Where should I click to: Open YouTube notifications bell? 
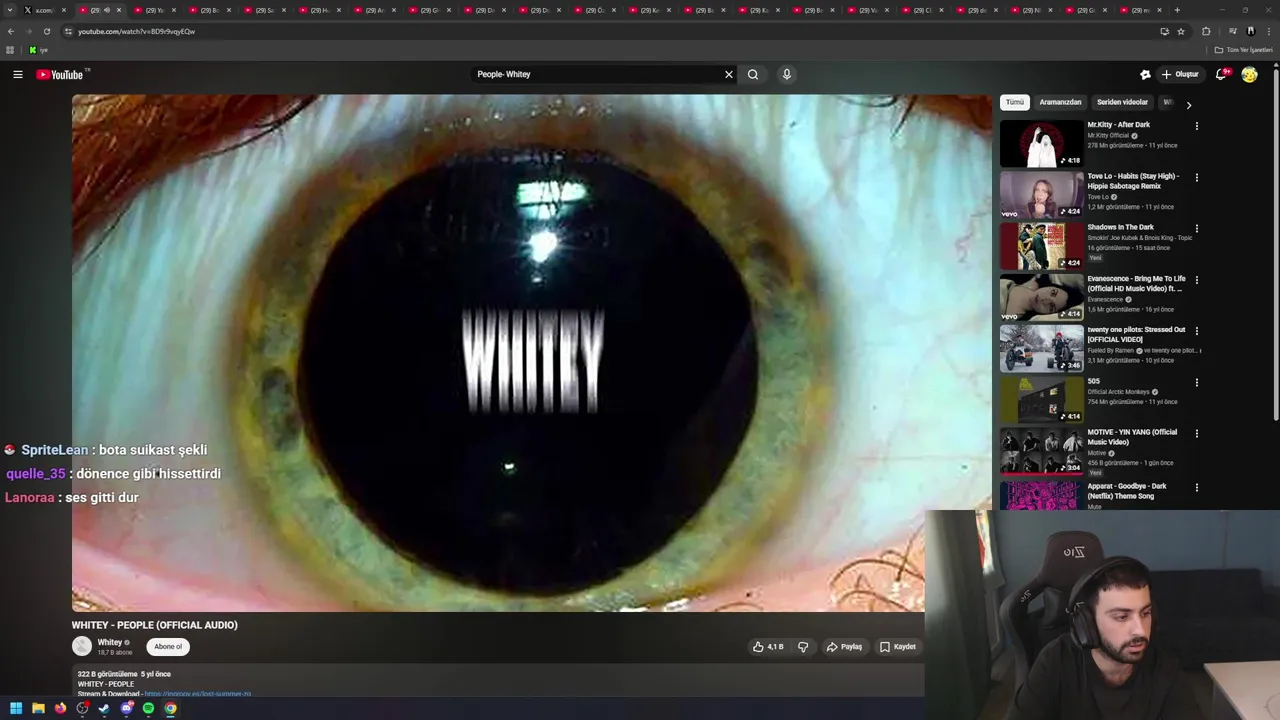[1221, 74]
